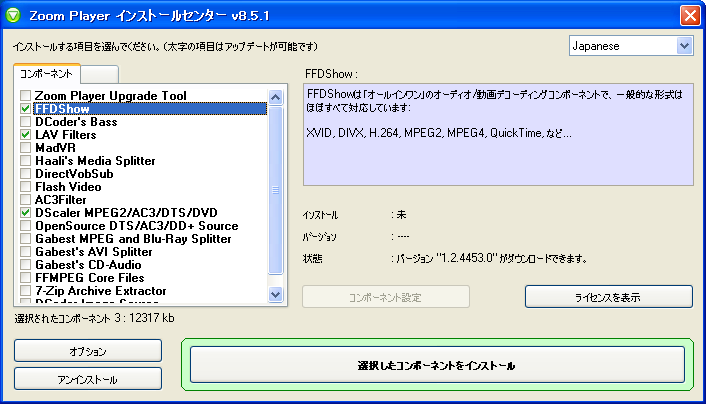
Task: Open license via ライセンスを表示 button
Action: coord(608,297)
